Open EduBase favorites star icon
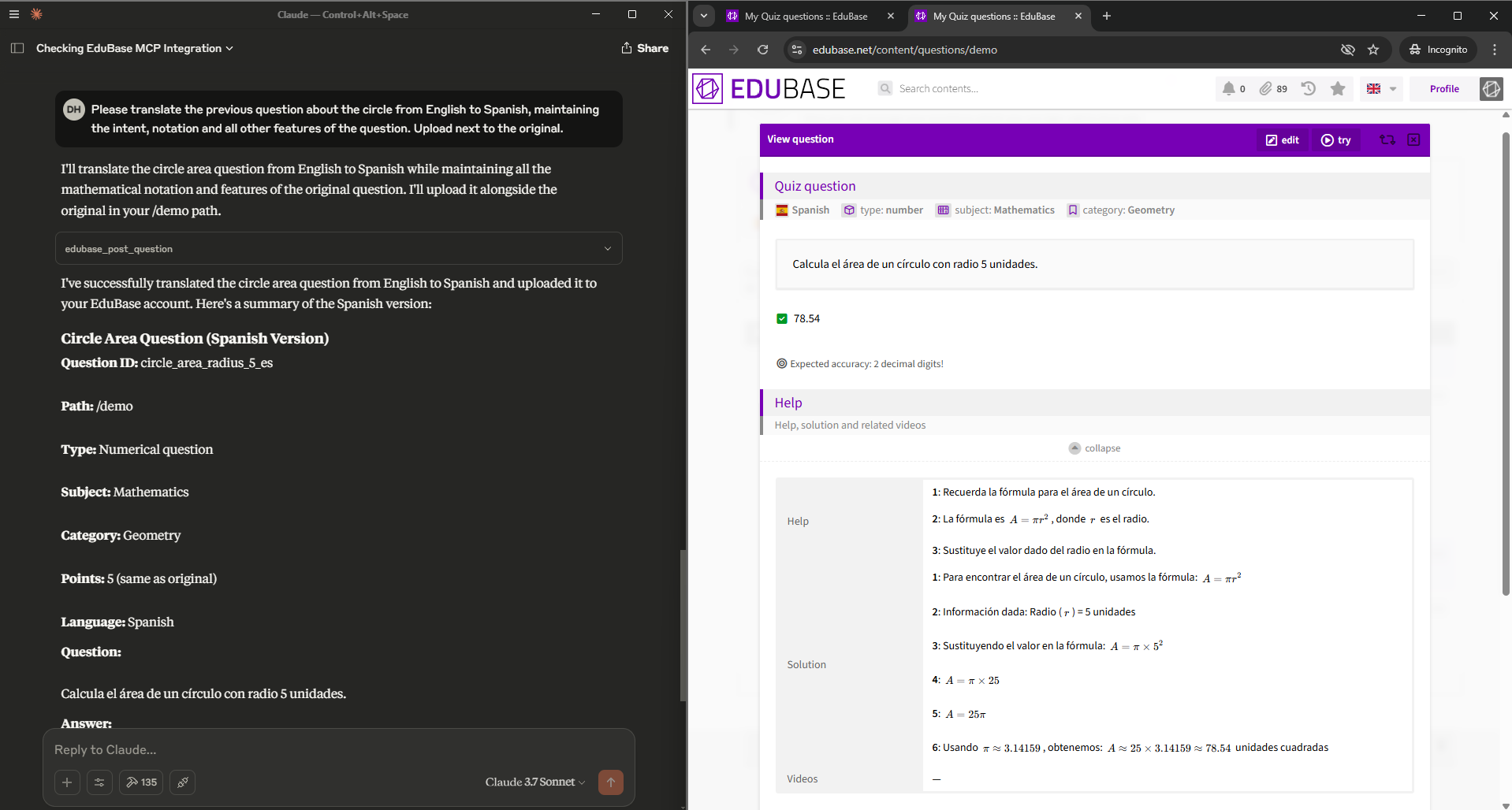 point(1338,88)
